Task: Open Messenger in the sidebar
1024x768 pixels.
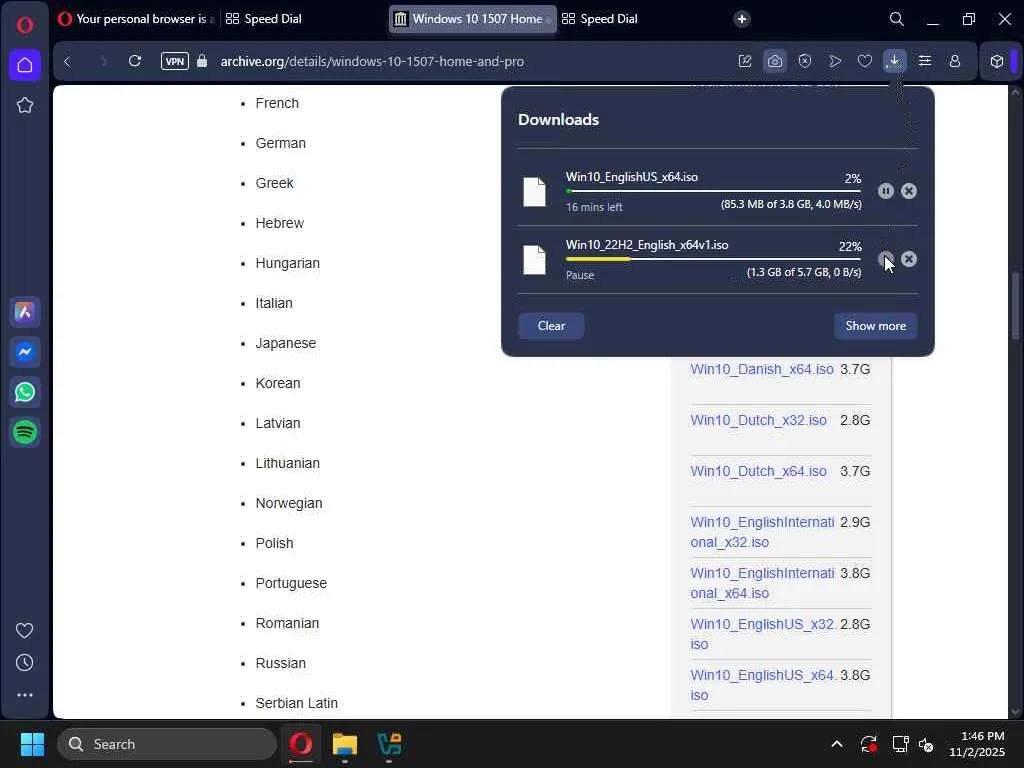Action: (25, 352)
